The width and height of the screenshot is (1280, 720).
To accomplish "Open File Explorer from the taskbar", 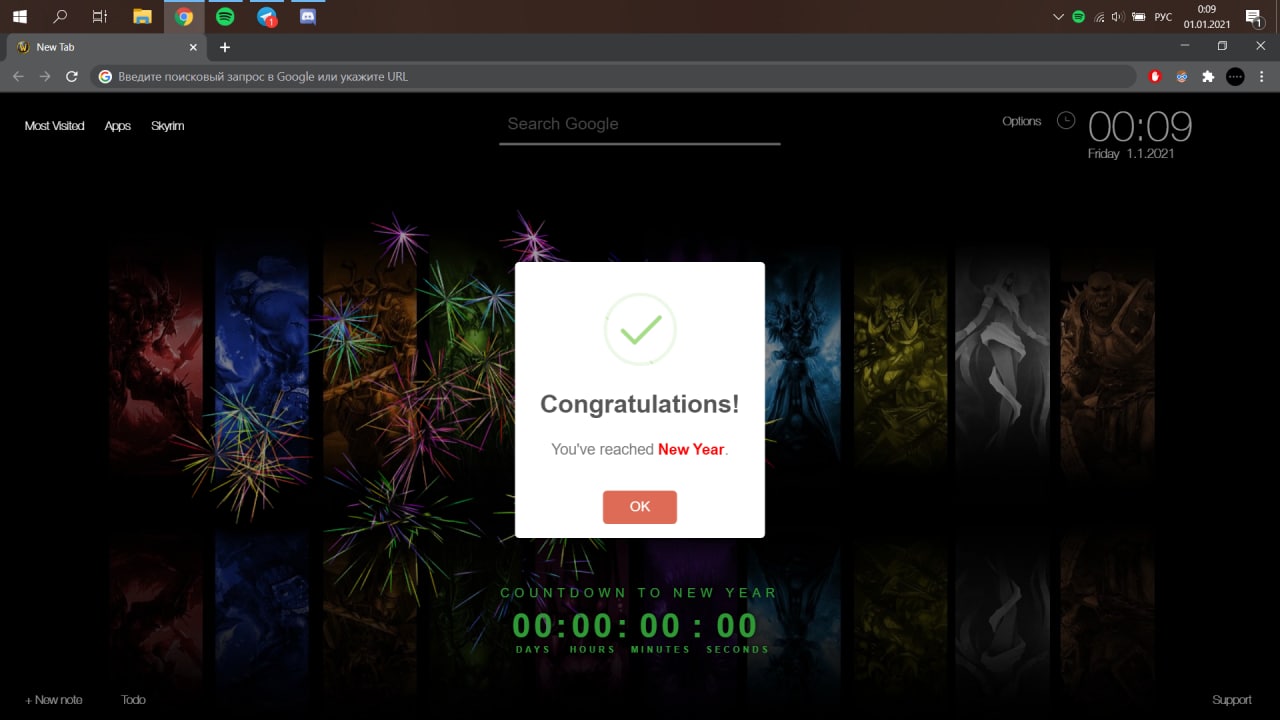I will 142,16.
